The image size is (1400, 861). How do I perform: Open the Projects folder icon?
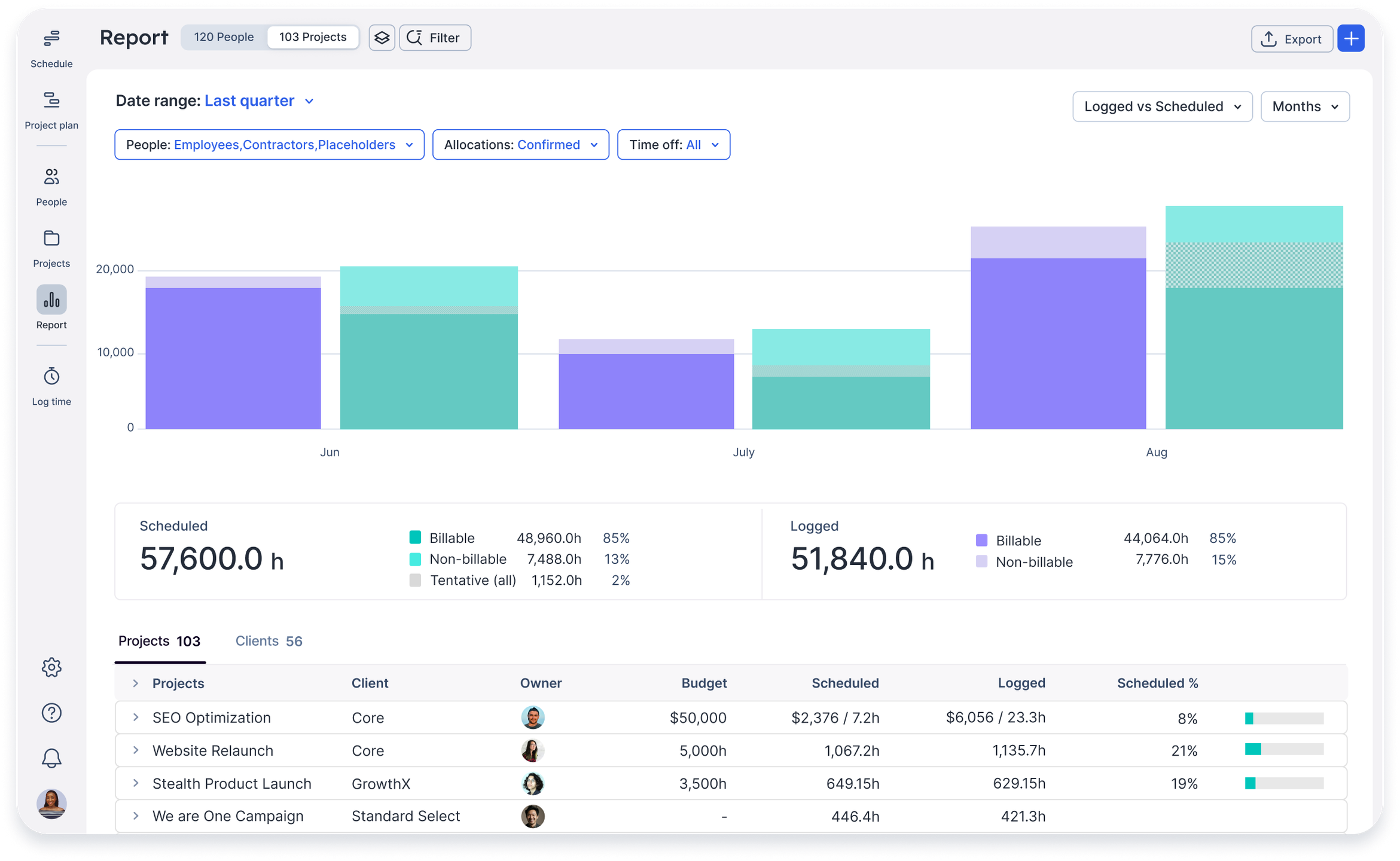tap(51, 239)
